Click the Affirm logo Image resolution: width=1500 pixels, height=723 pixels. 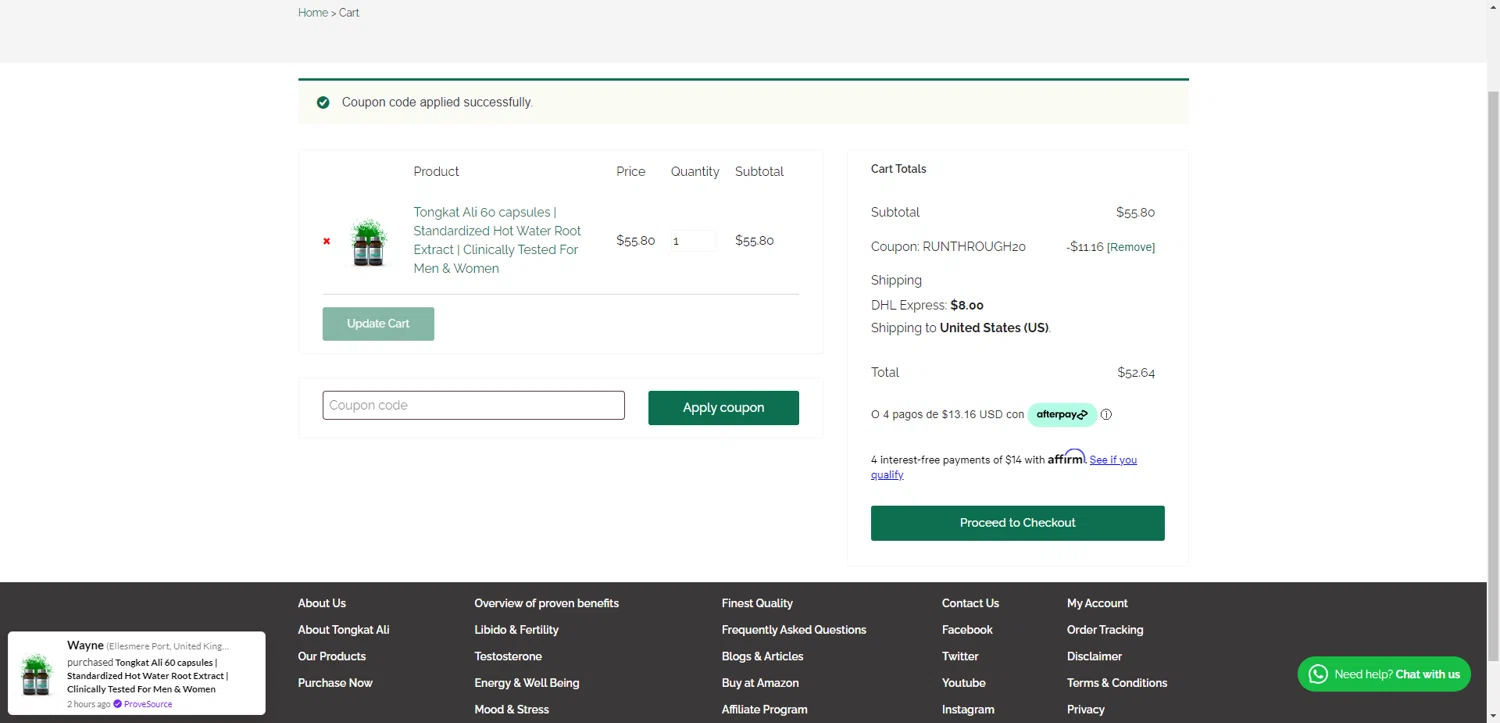tap(1066, 457)
